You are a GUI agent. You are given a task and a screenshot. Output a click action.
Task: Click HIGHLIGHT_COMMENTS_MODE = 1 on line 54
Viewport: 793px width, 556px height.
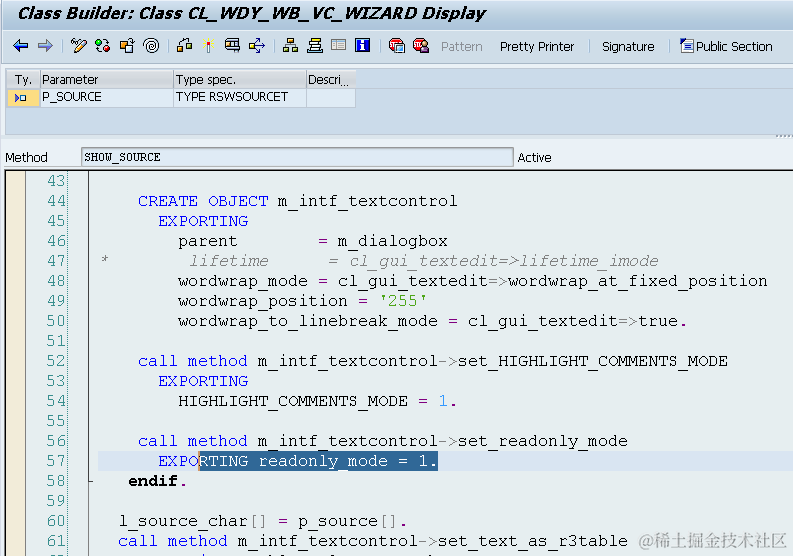tap(313, 402)
